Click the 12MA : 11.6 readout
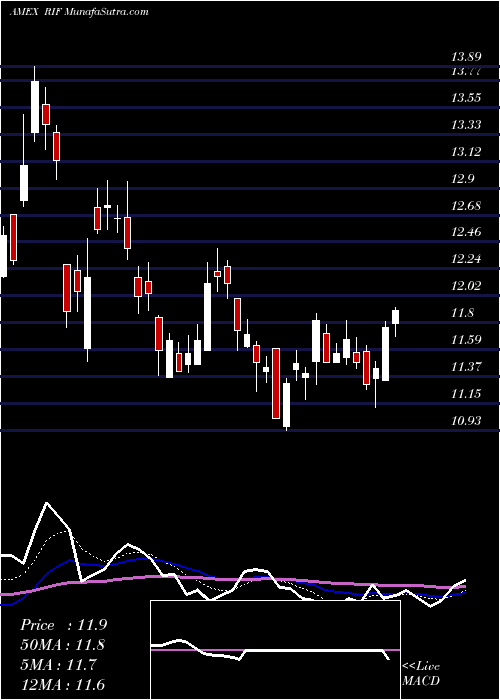Image resolution: width=500 pixels, height=700 pixels. (63, 685)
